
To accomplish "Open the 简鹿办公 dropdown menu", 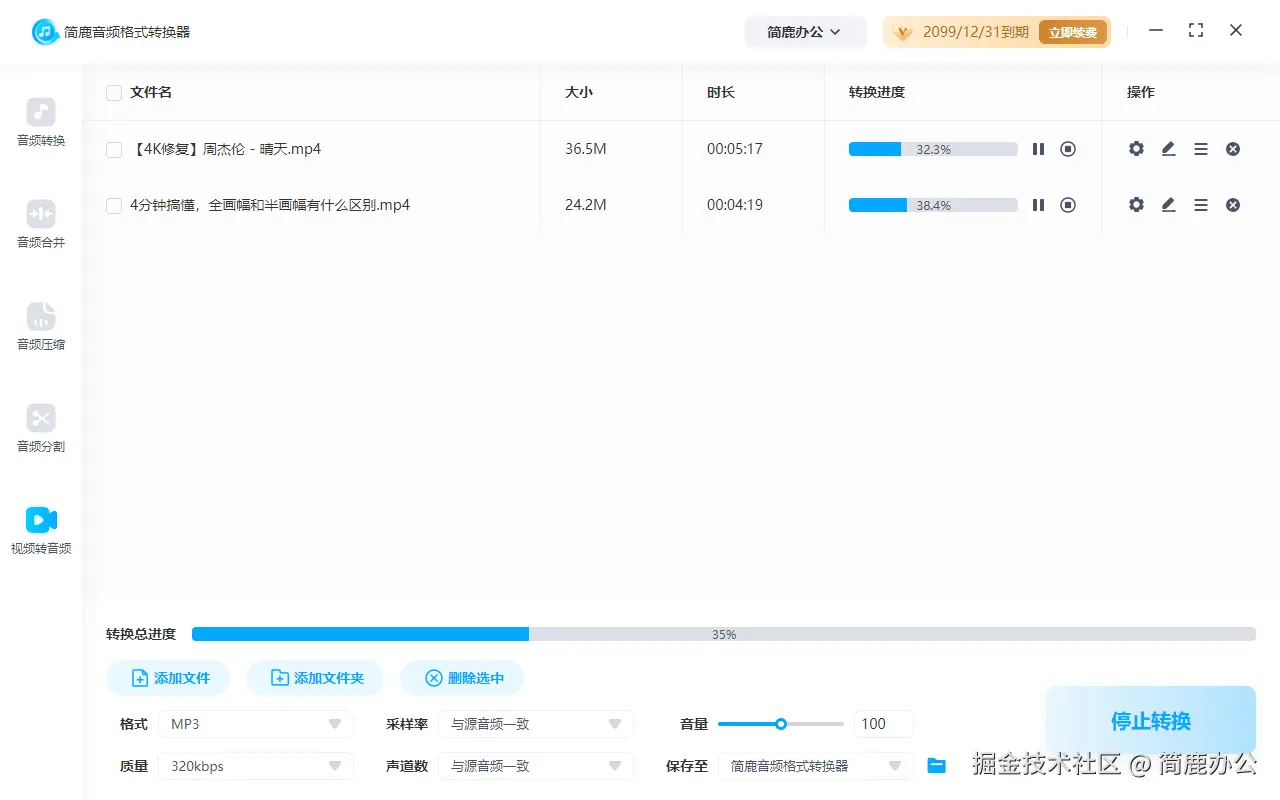I will (805, 32).
